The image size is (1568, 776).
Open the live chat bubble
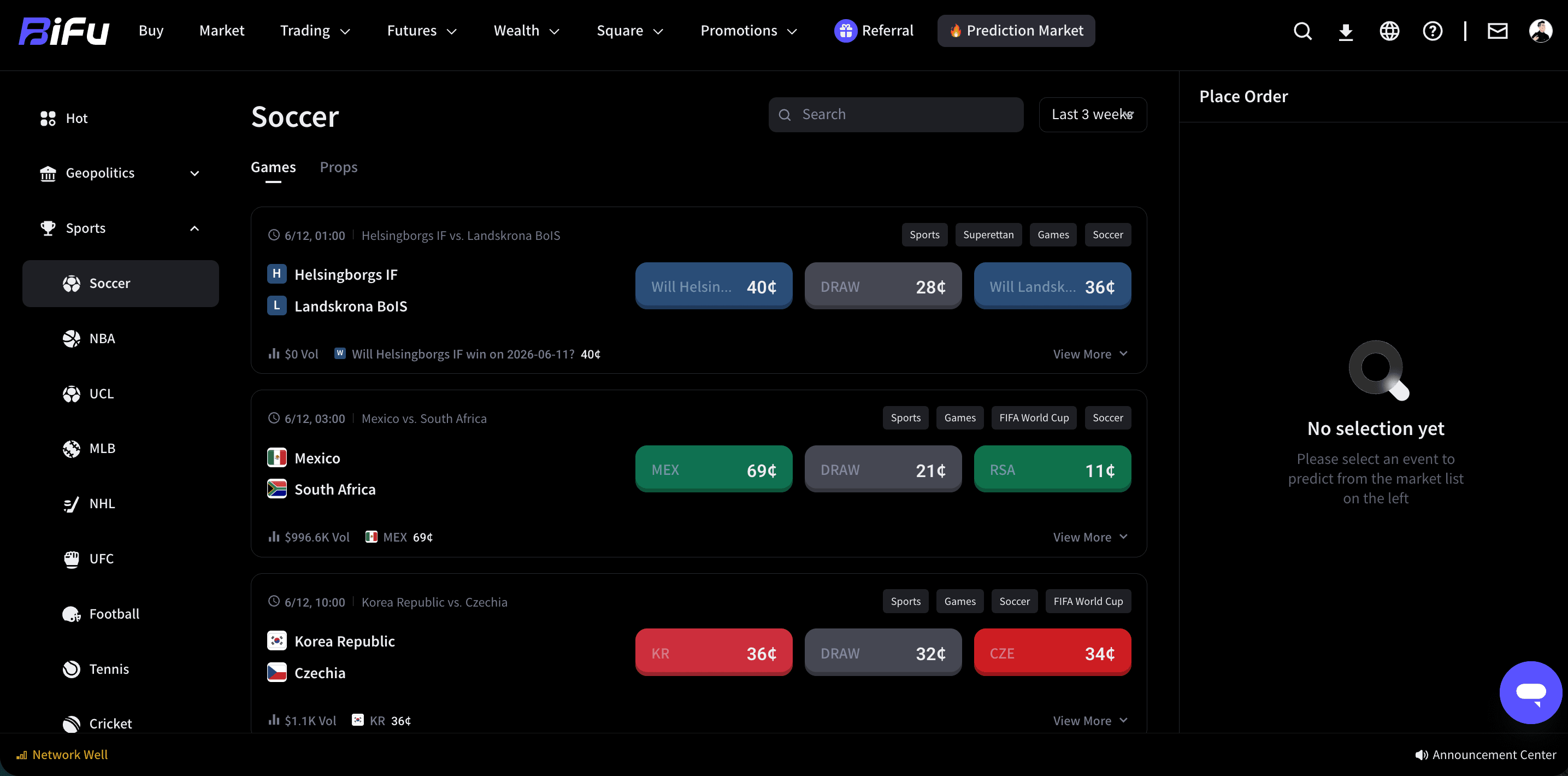(x=1530, y=692)
